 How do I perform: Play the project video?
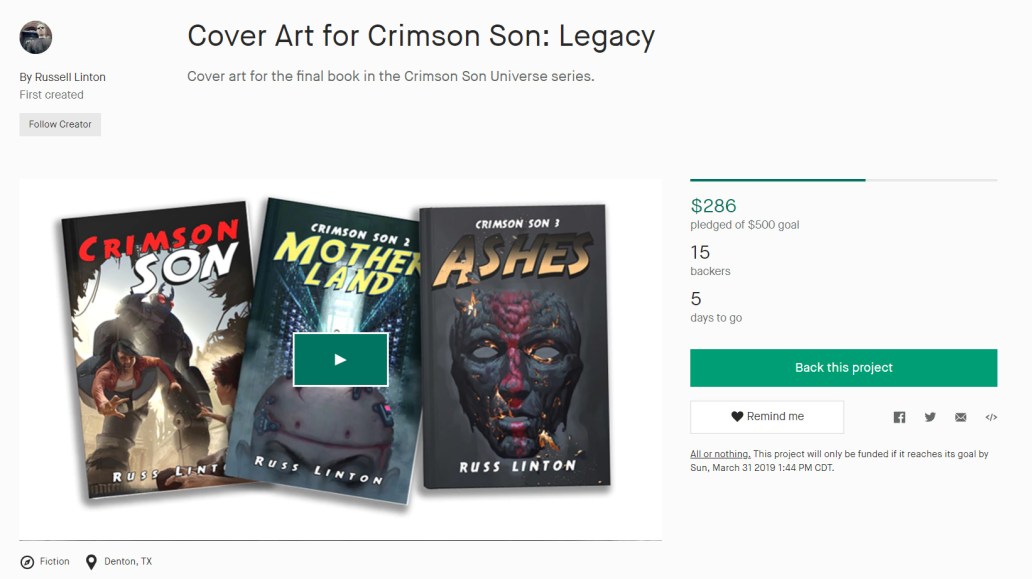341,357
